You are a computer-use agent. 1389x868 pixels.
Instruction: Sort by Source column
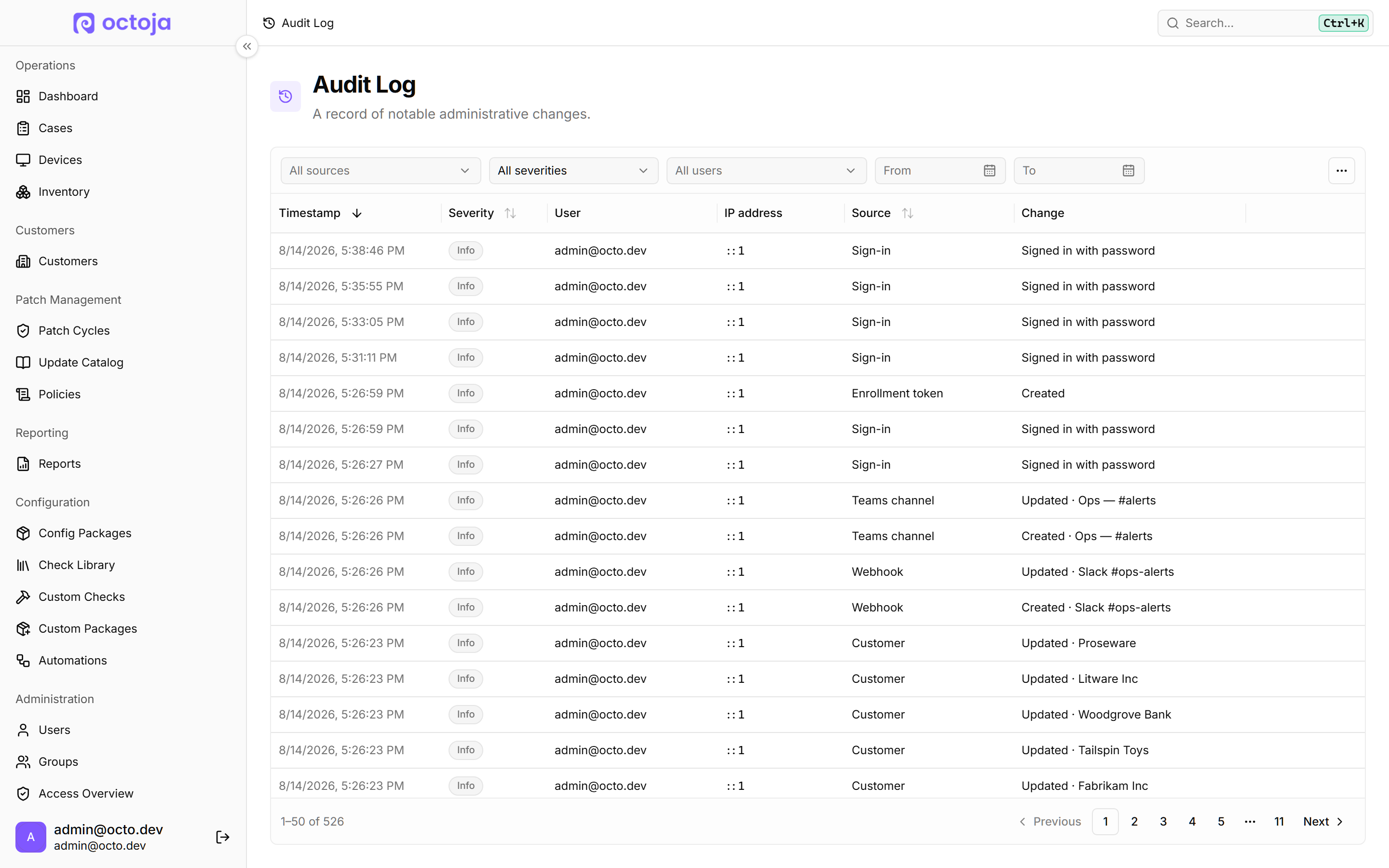(882, 213)
